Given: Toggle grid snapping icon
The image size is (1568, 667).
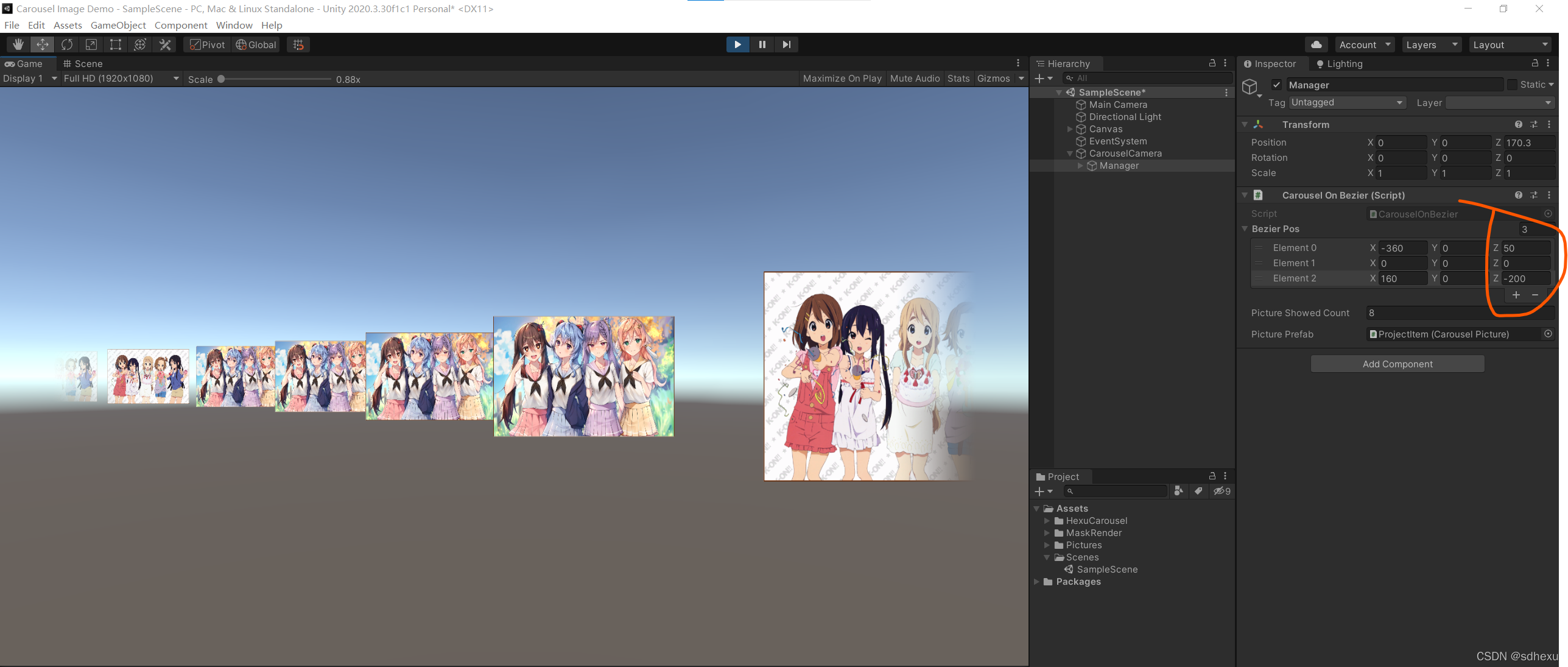Looking at the screenshot, I should pos(298,44).
